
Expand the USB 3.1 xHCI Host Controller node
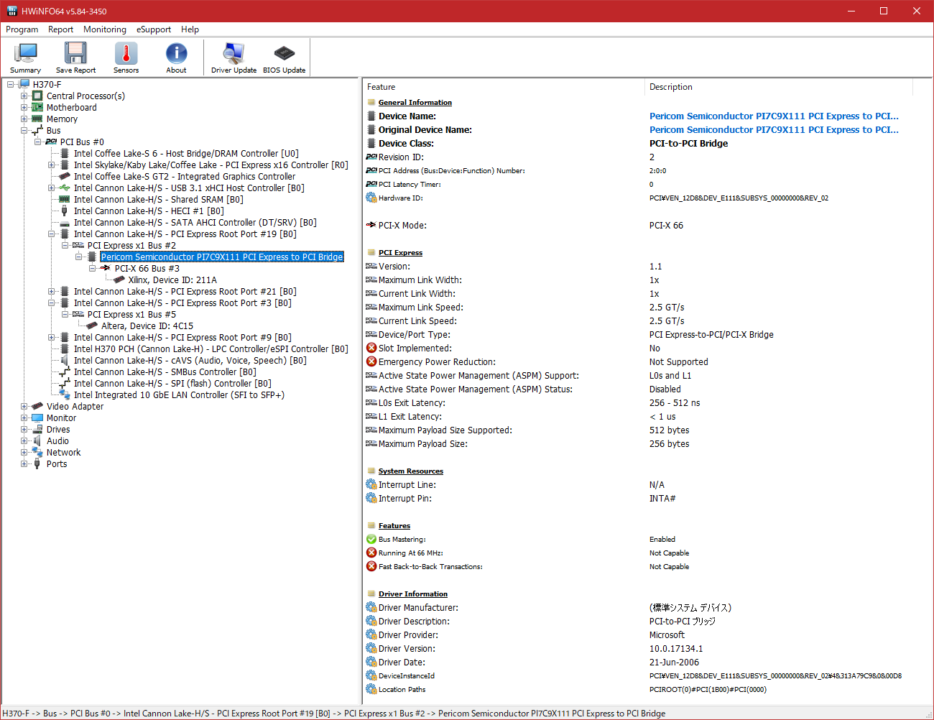click(51, 188)
